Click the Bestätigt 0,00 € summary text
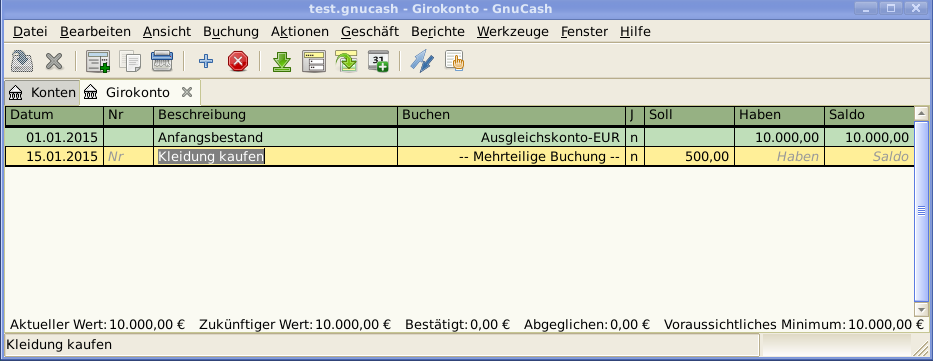This screenshot has width=933, height=361. tap(458, 325)
